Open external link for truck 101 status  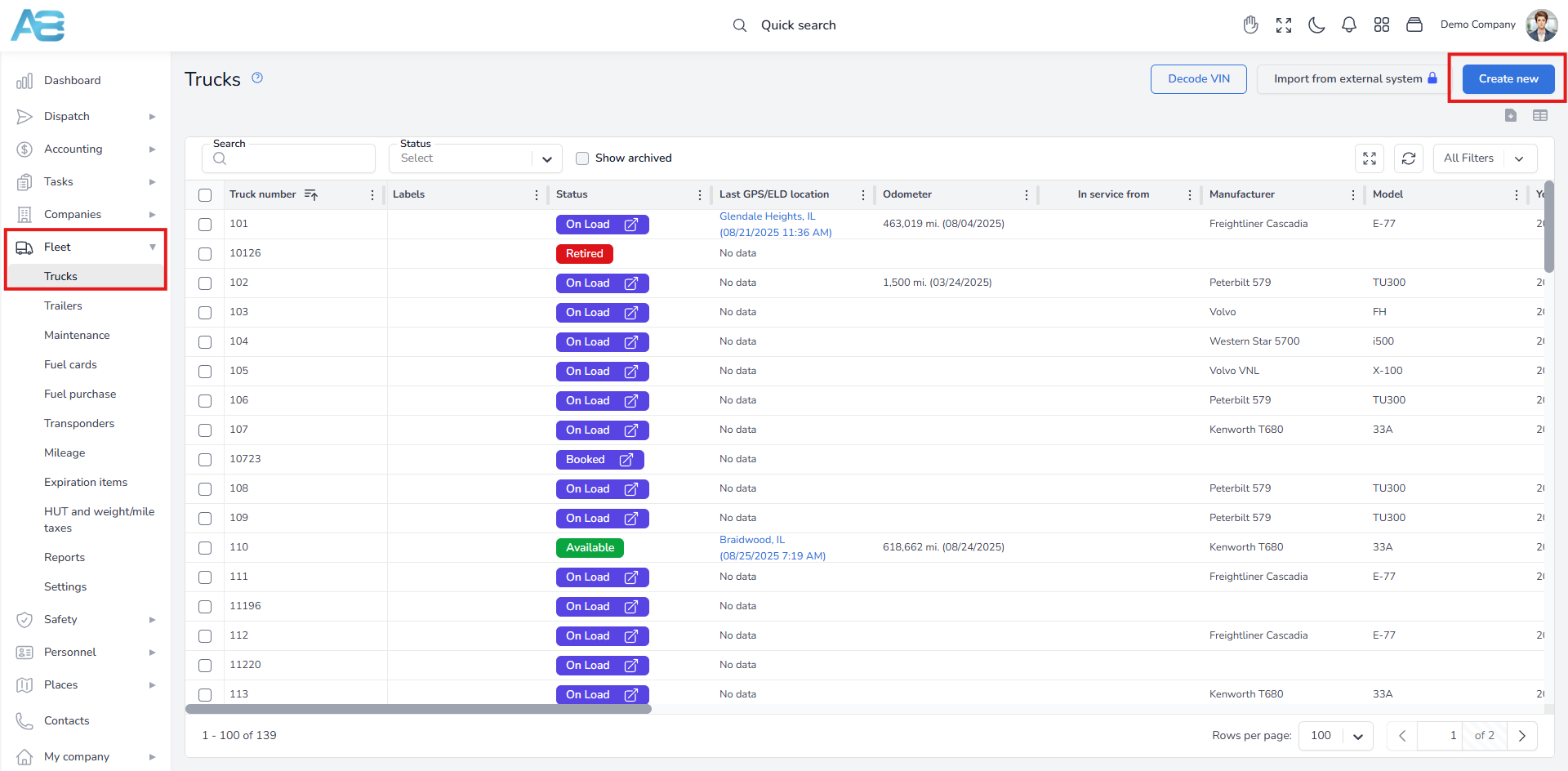(631, 225)
